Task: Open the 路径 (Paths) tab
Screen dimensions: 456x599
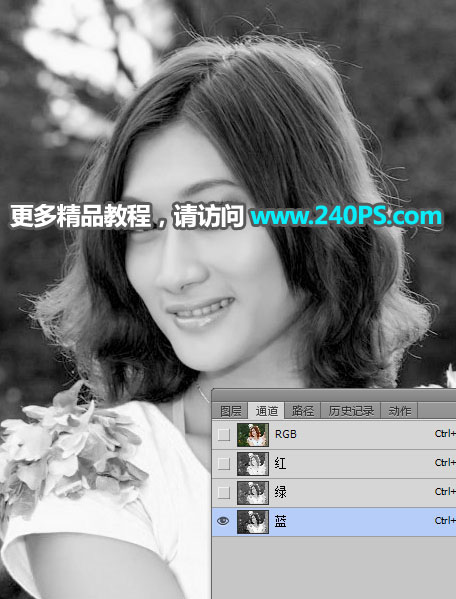Action: click(302, 411)
